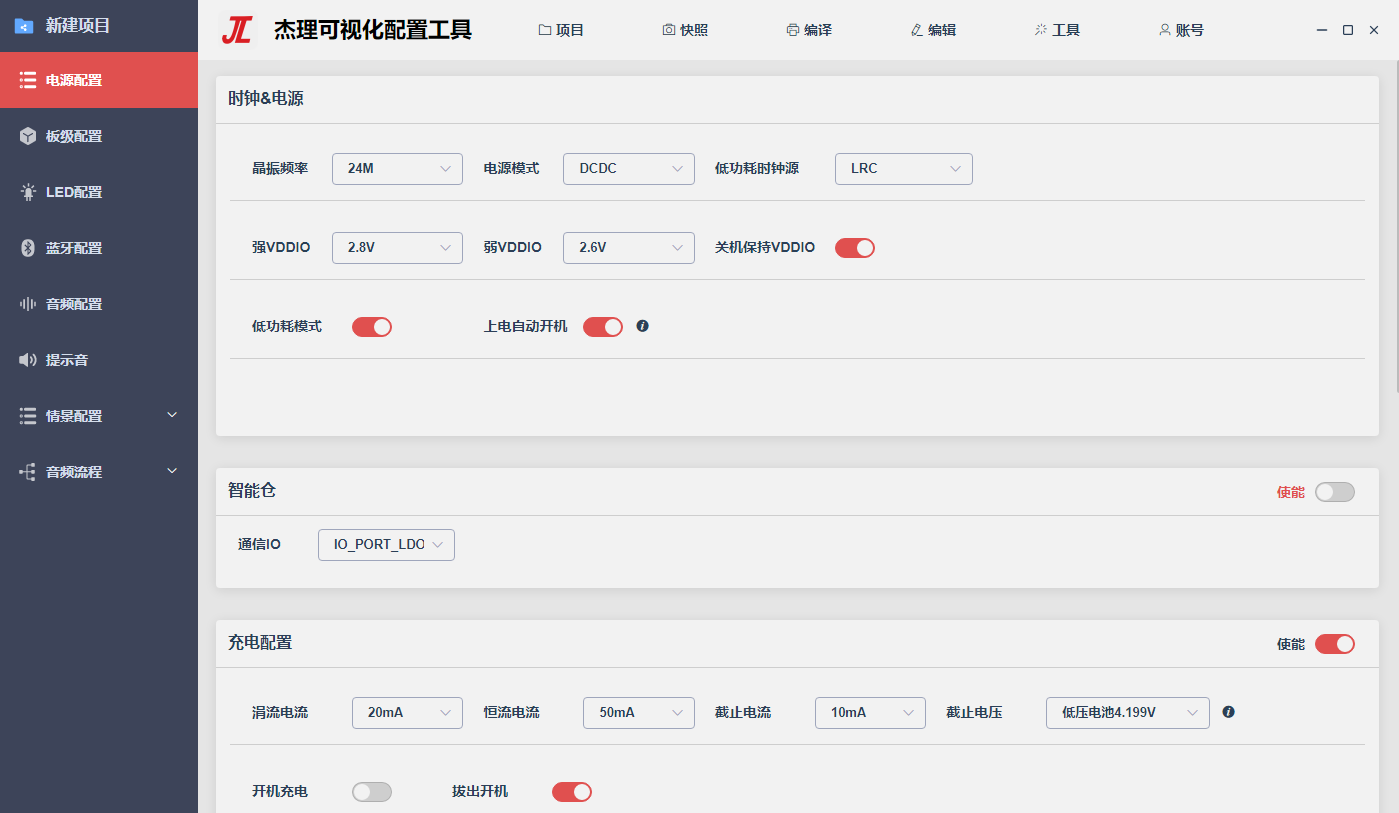Click the 音频流程 flow icon

(x=28, y=472)
